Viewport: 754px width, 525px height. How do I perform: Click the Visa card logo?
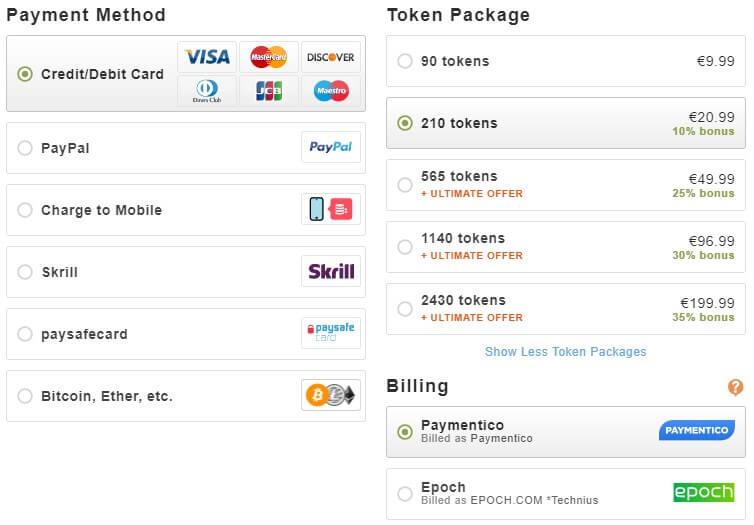(207, 57)
